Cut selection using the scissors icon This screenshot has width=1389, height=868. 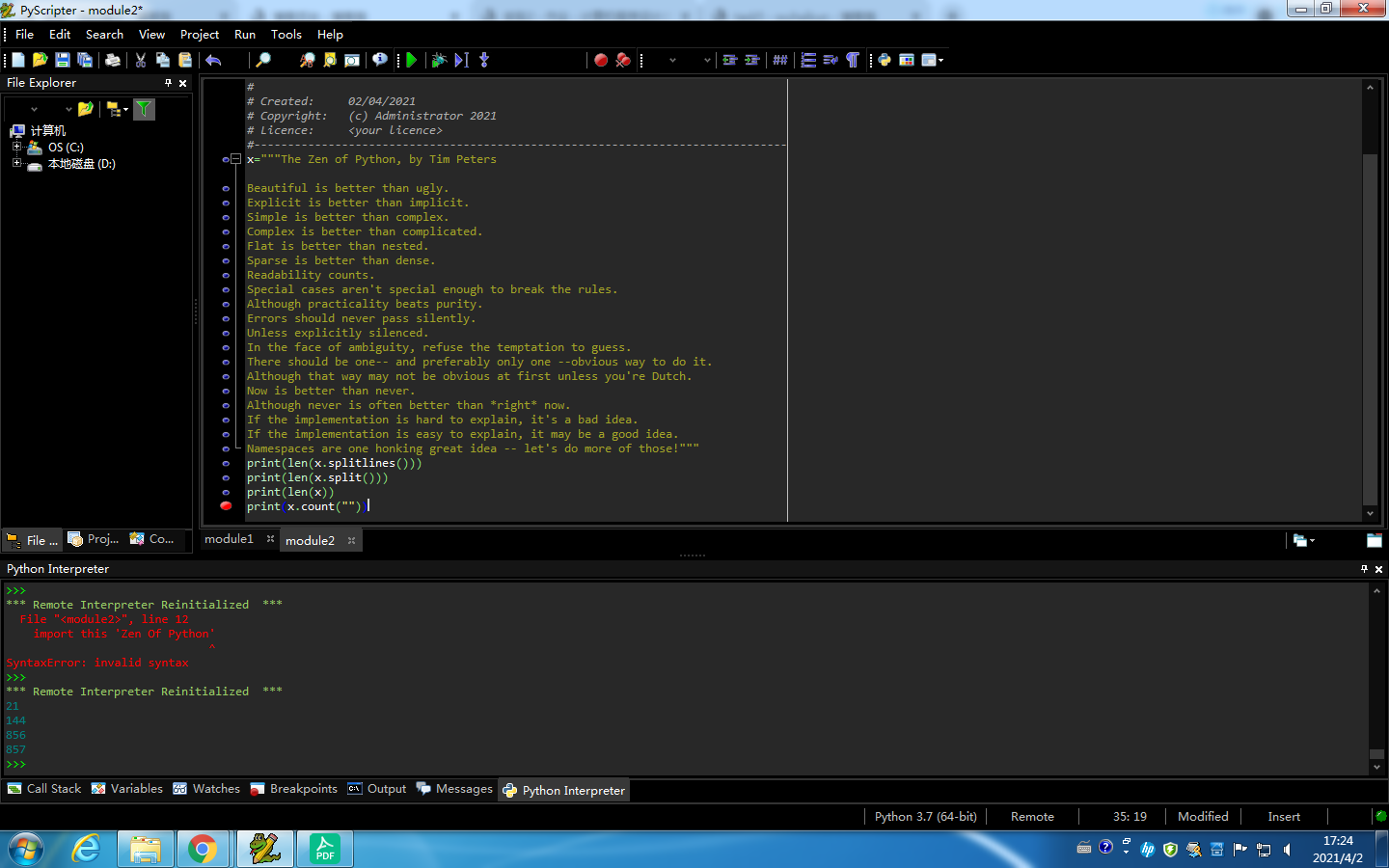pyautogui.click(x=141, y=60)
